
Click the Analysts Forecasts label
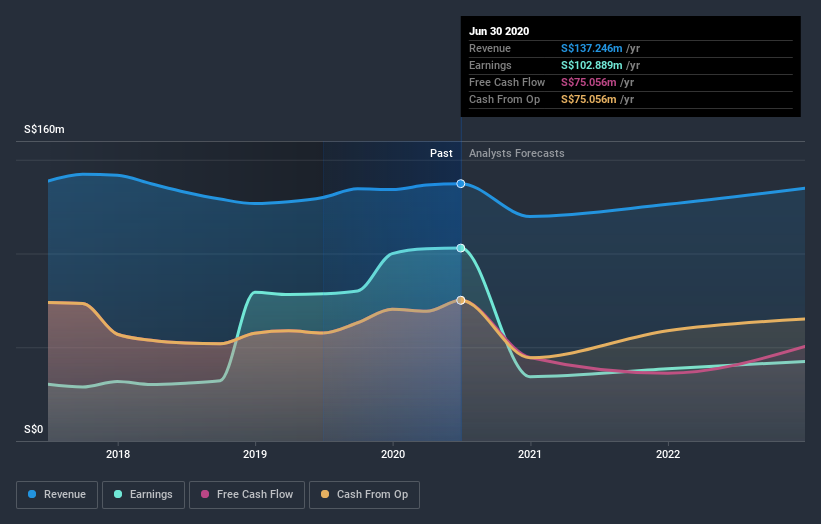(517, 153)
